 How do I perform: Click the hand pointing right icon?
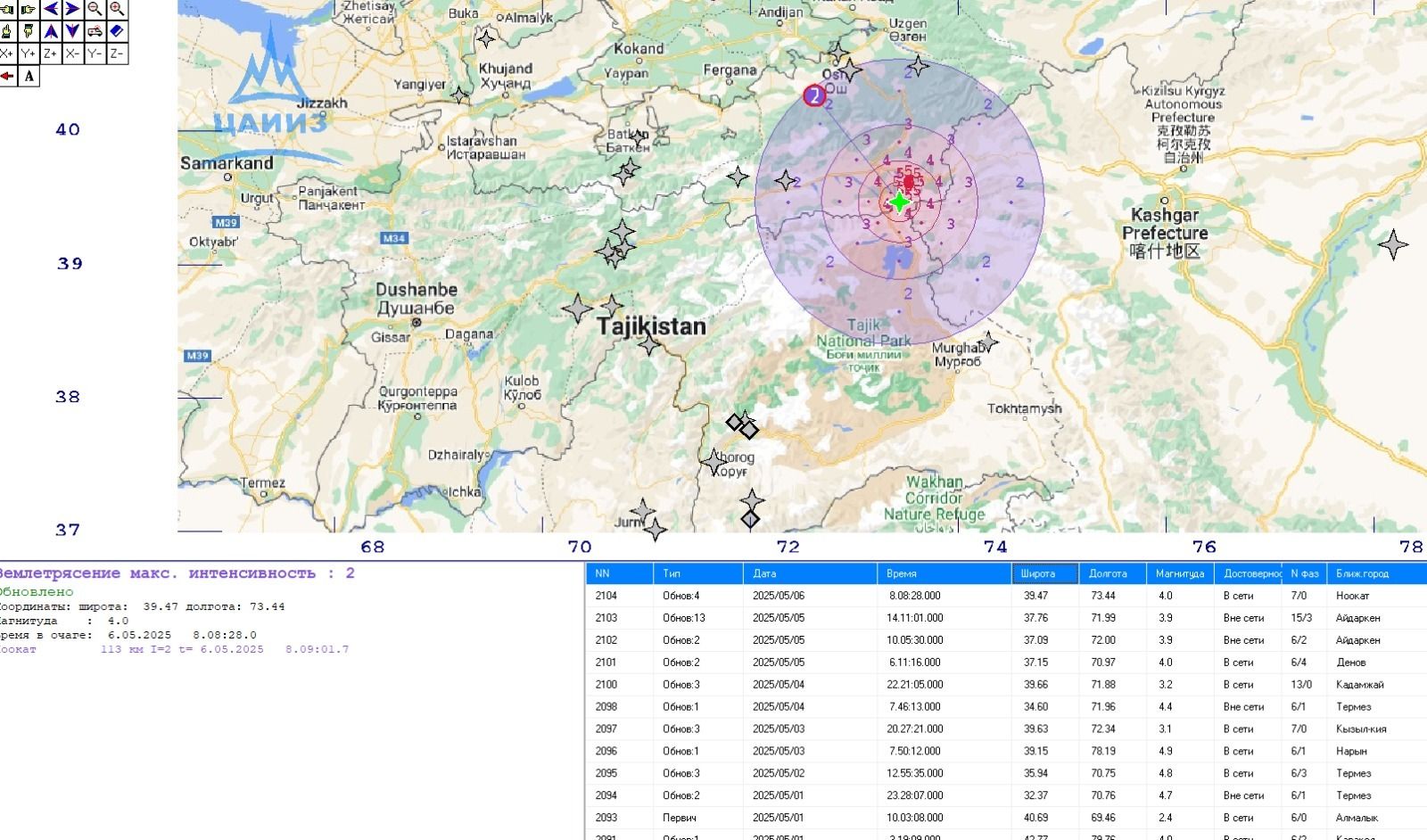click(x=29, y=10)
